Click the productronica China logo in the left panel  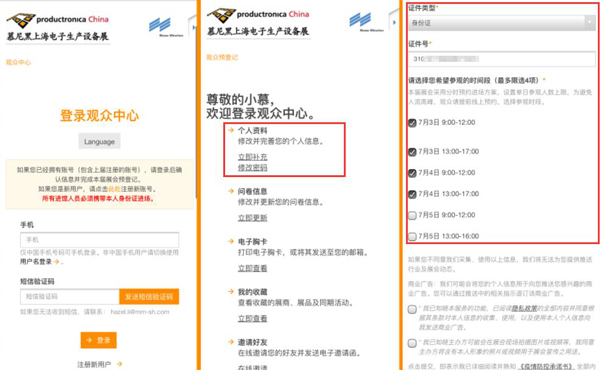[x=57, y=28]
